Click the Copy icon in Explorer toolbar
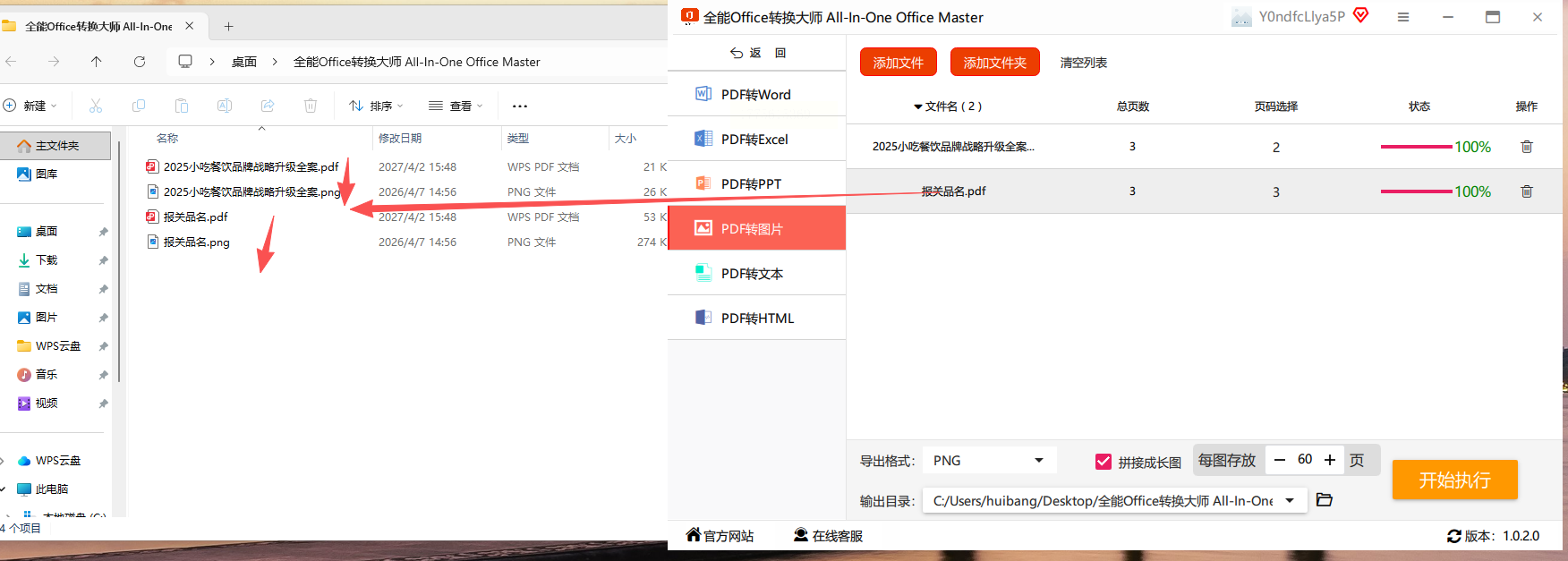Viewport: 1568px width, 561px height. tap(139, 106)
